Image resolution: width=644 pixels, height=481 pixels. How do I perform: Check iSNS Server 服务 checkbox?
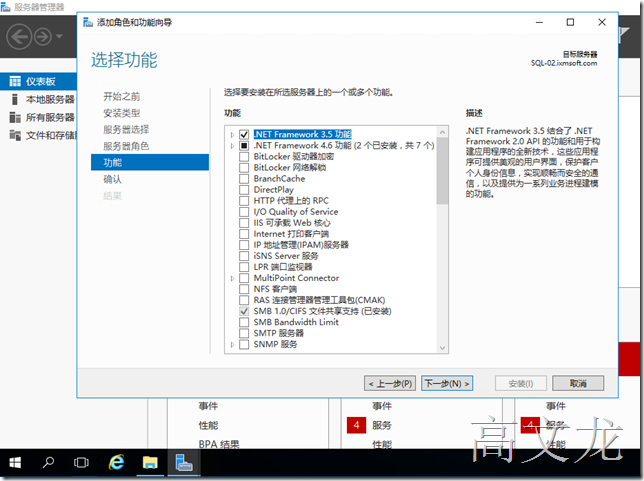244,256
